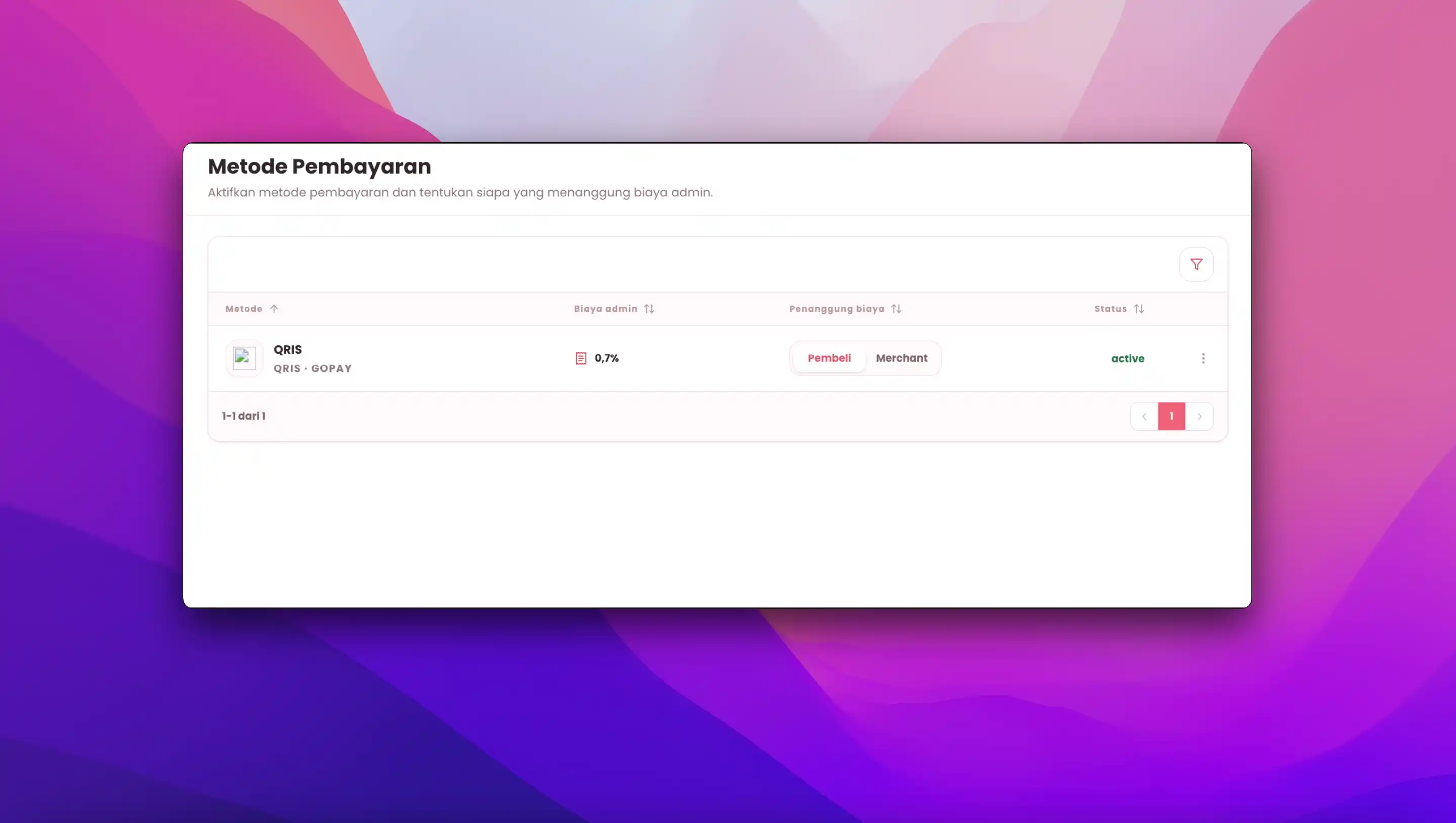Sort by Penanggung biaya column
This screenshot has width=1456, height=823.
click(896, 309)
